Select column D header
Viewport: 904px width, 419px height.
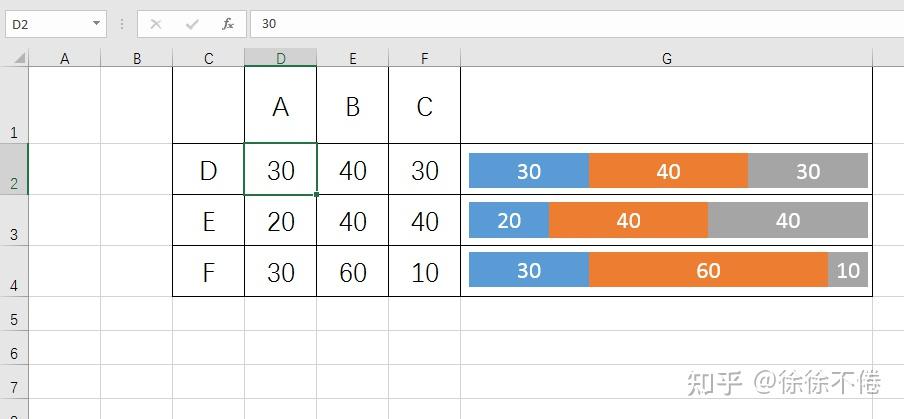click(280, 59)
